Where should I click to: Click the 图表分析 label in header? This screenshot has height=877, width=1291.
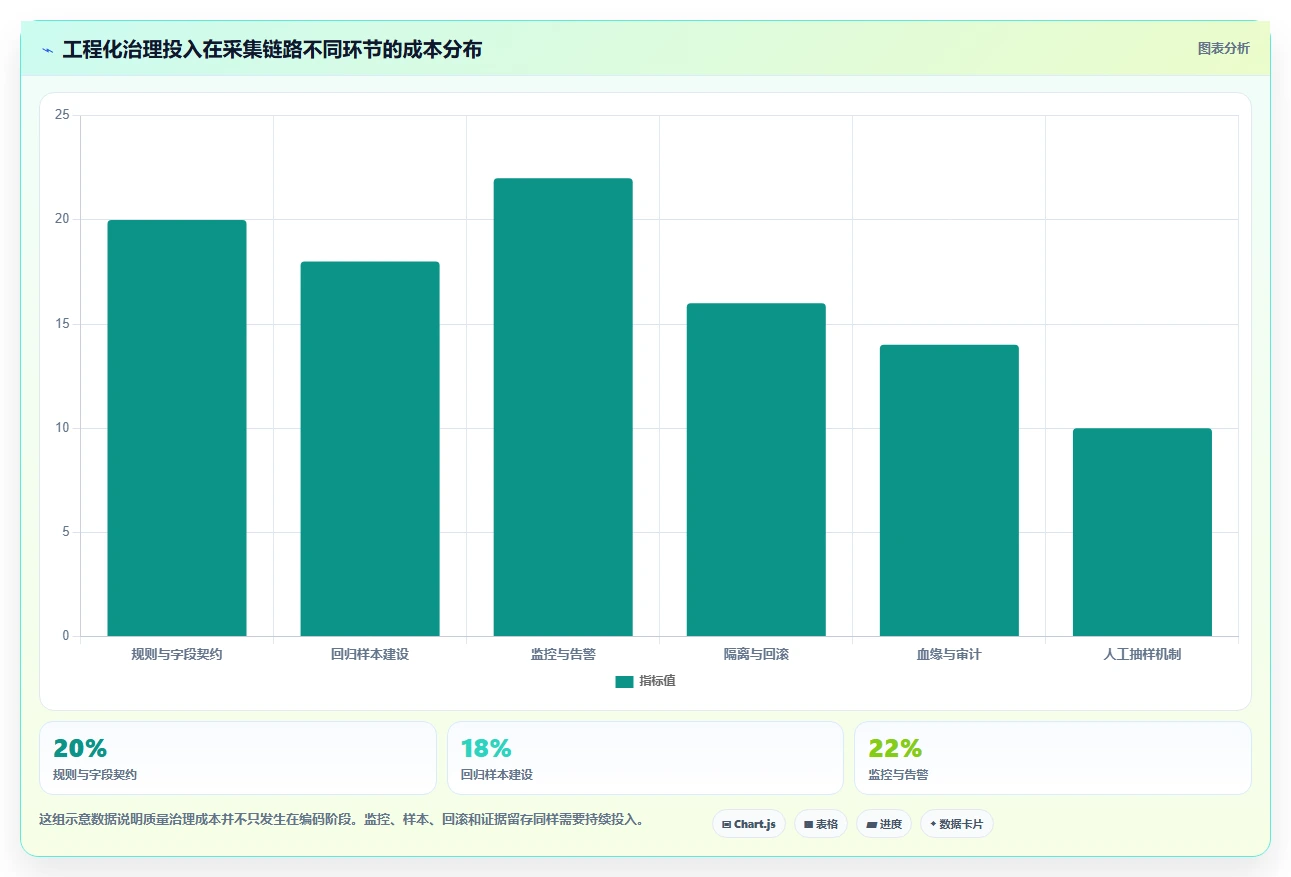[x=1223, y=48]
